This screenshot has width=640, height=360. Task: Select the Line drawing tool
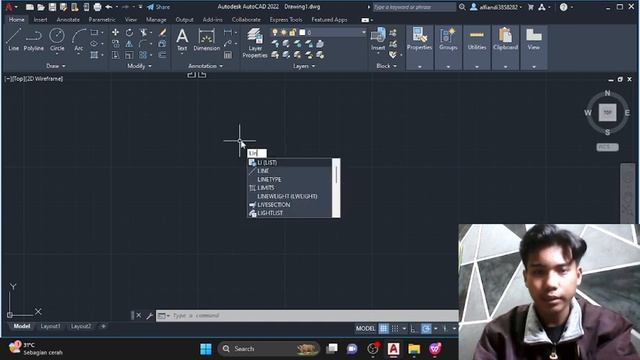pos(13,40)
